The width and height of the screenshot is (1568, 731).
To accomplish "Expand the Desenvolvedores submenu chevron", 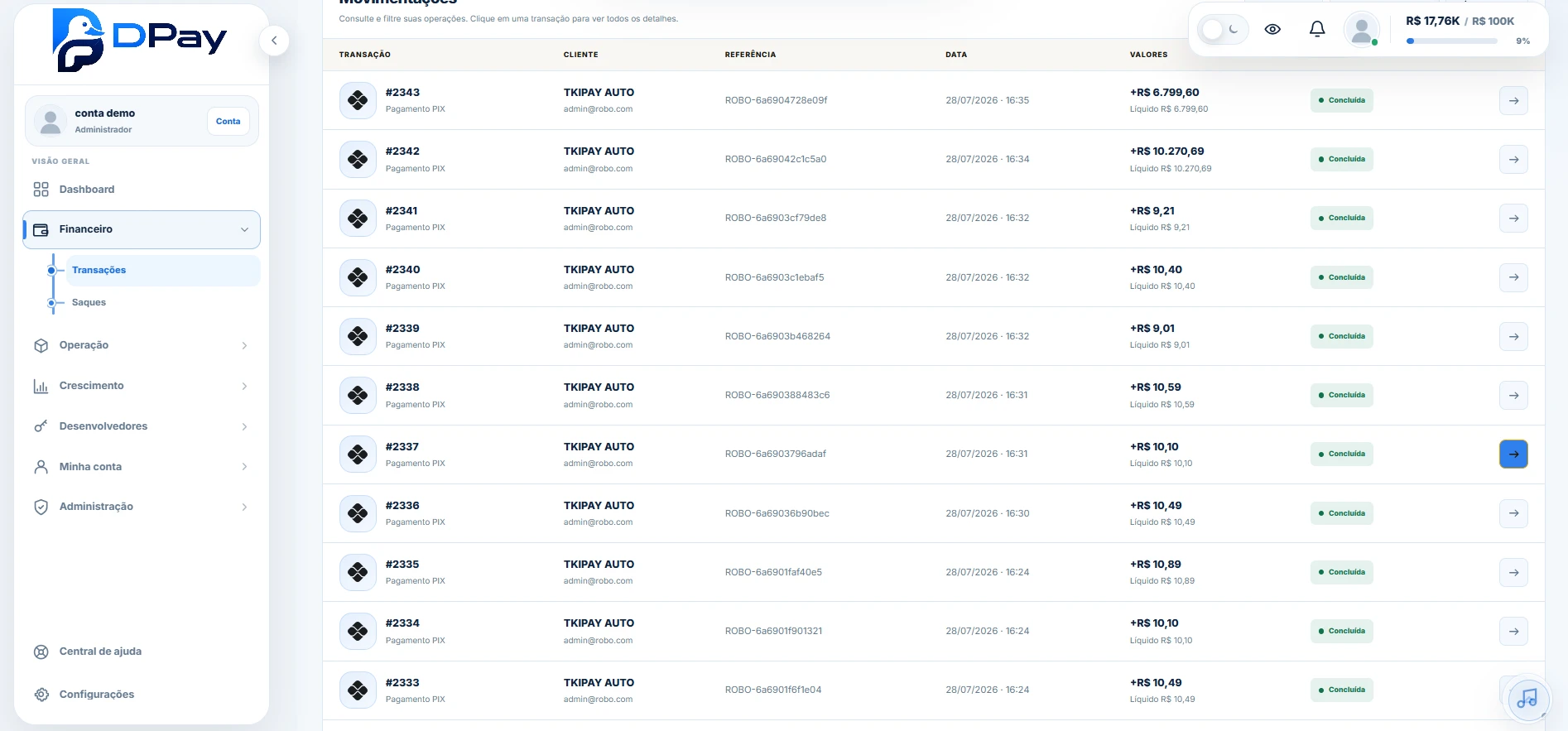I will point(244,426).
